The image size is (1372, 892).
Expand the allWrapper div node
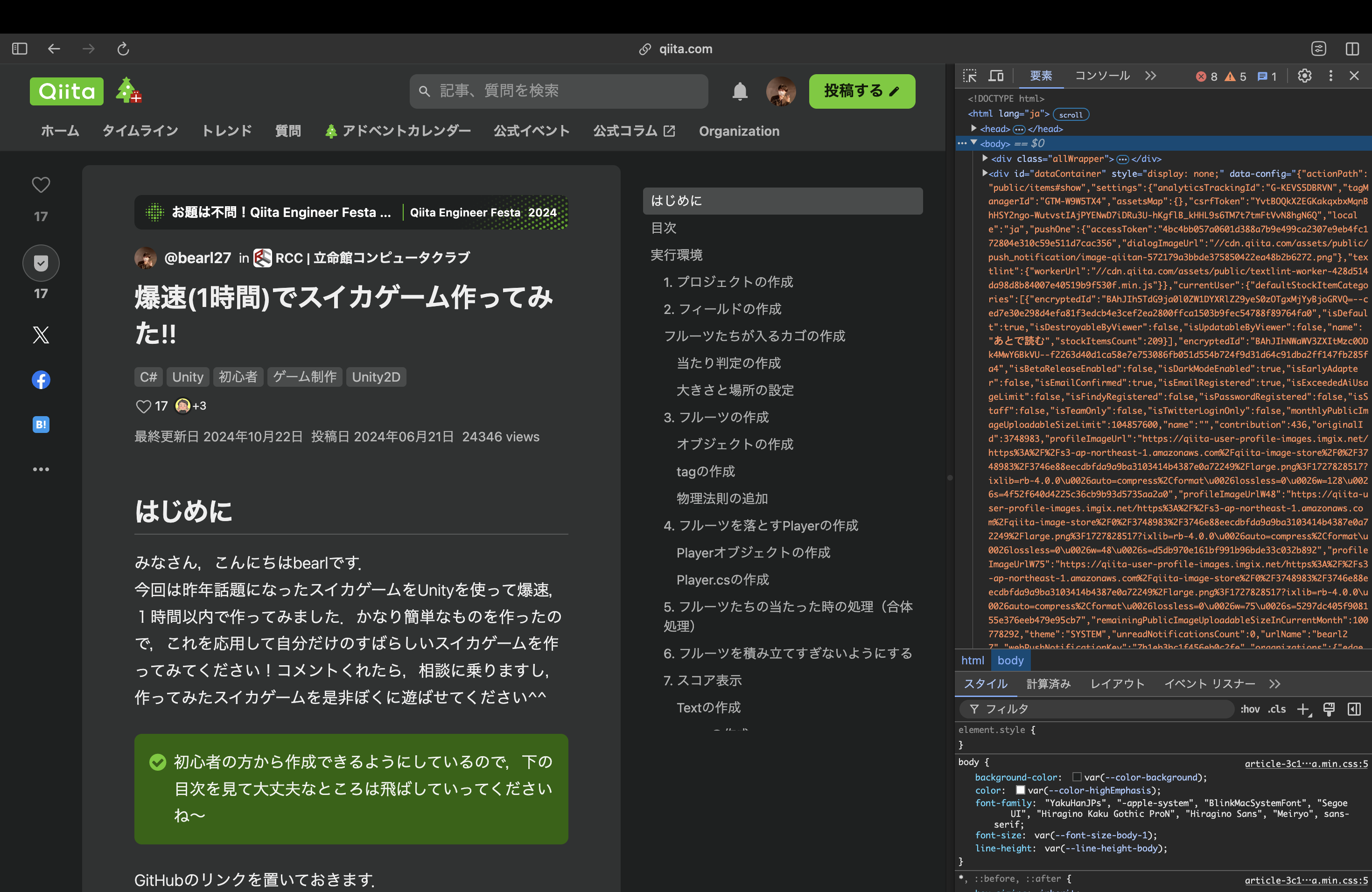(x=985, y=159)
